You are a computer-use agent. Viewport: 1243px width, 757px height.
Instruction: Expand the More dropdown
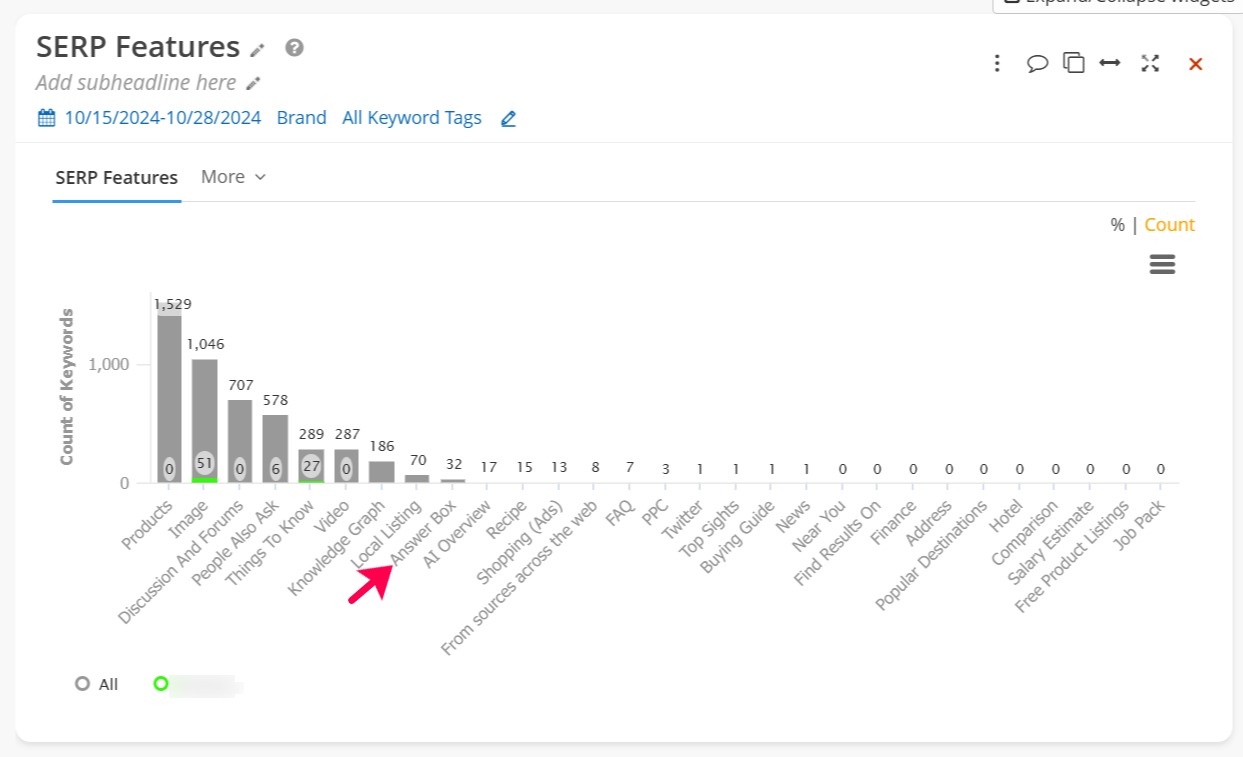click(233, 177)
